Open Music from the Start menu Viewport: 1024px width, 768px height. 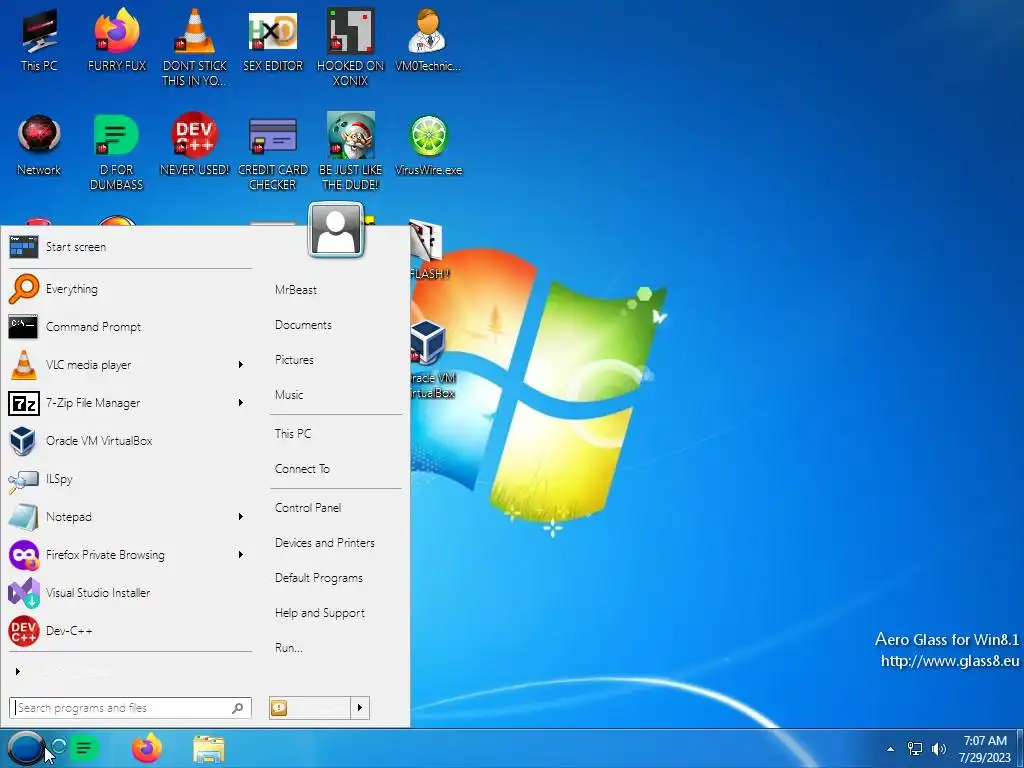point(289,394)
